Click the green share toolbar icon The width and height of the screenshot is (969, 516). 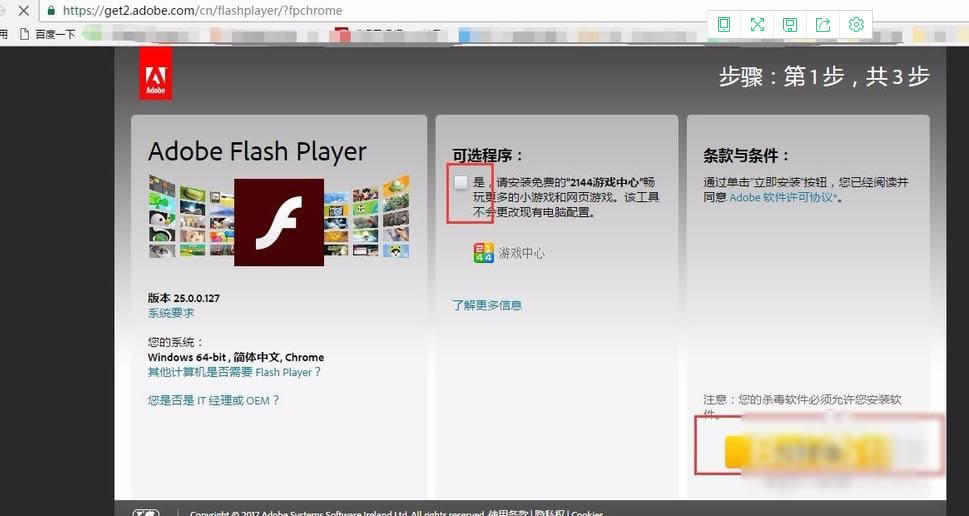(x=823, y=25)
